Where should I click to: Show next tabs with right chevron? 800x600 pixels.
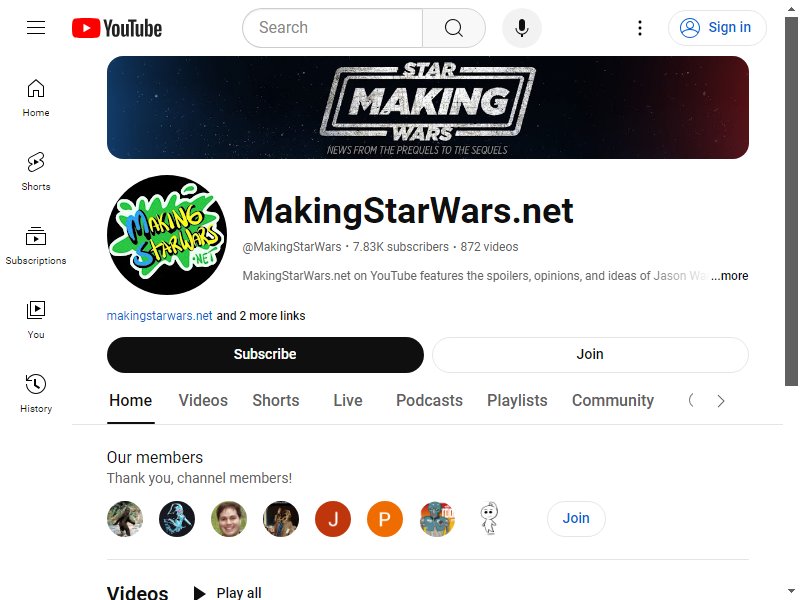pos(720,401)
